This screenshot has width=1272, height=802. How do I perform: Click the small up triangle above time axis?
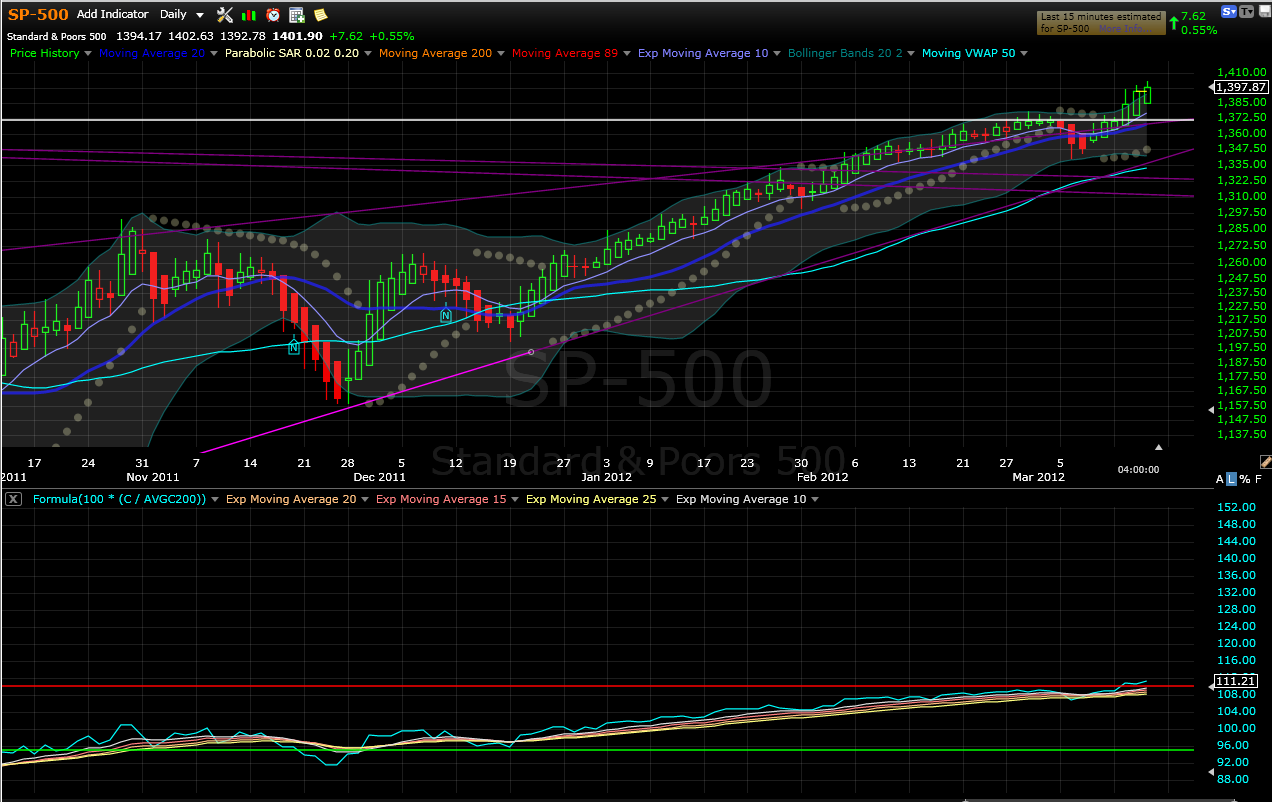coord(1159,447)
